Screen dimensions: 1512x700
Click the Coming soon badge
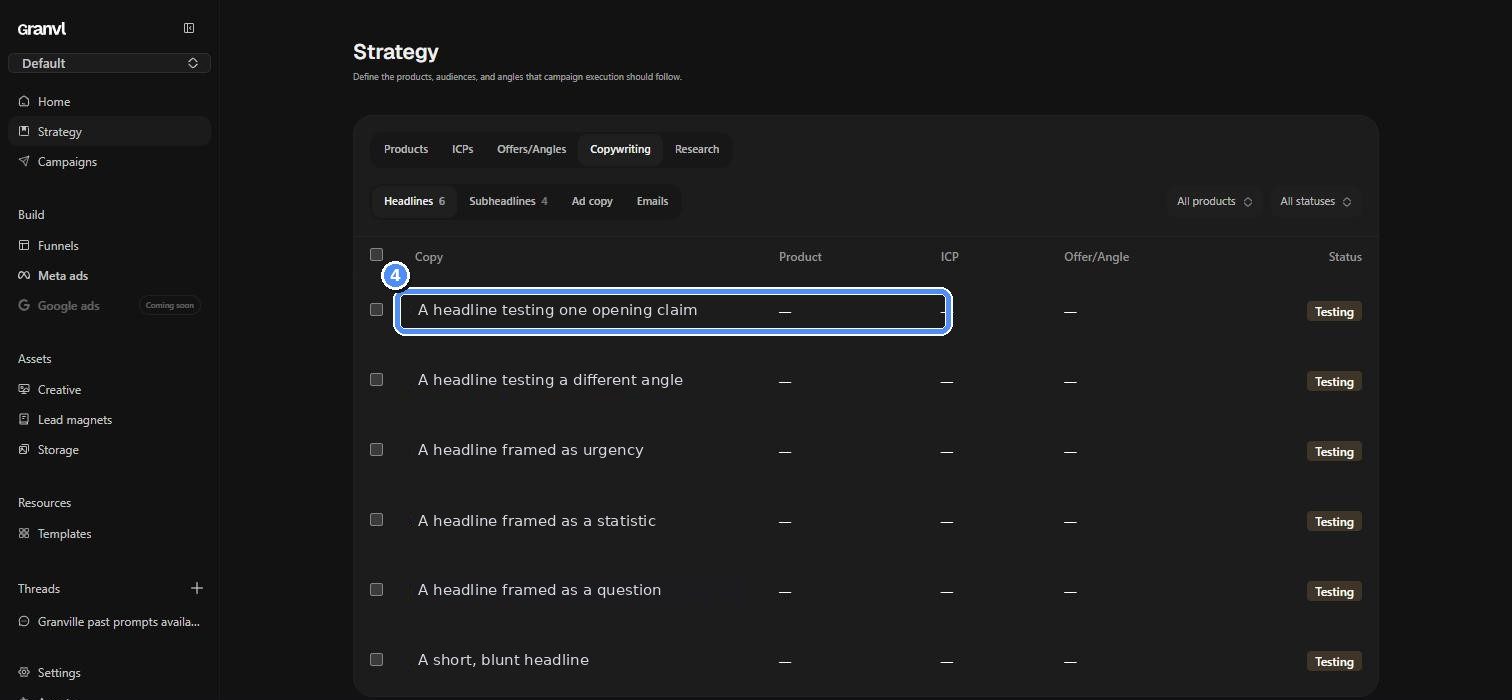click(x=170, y=305)
